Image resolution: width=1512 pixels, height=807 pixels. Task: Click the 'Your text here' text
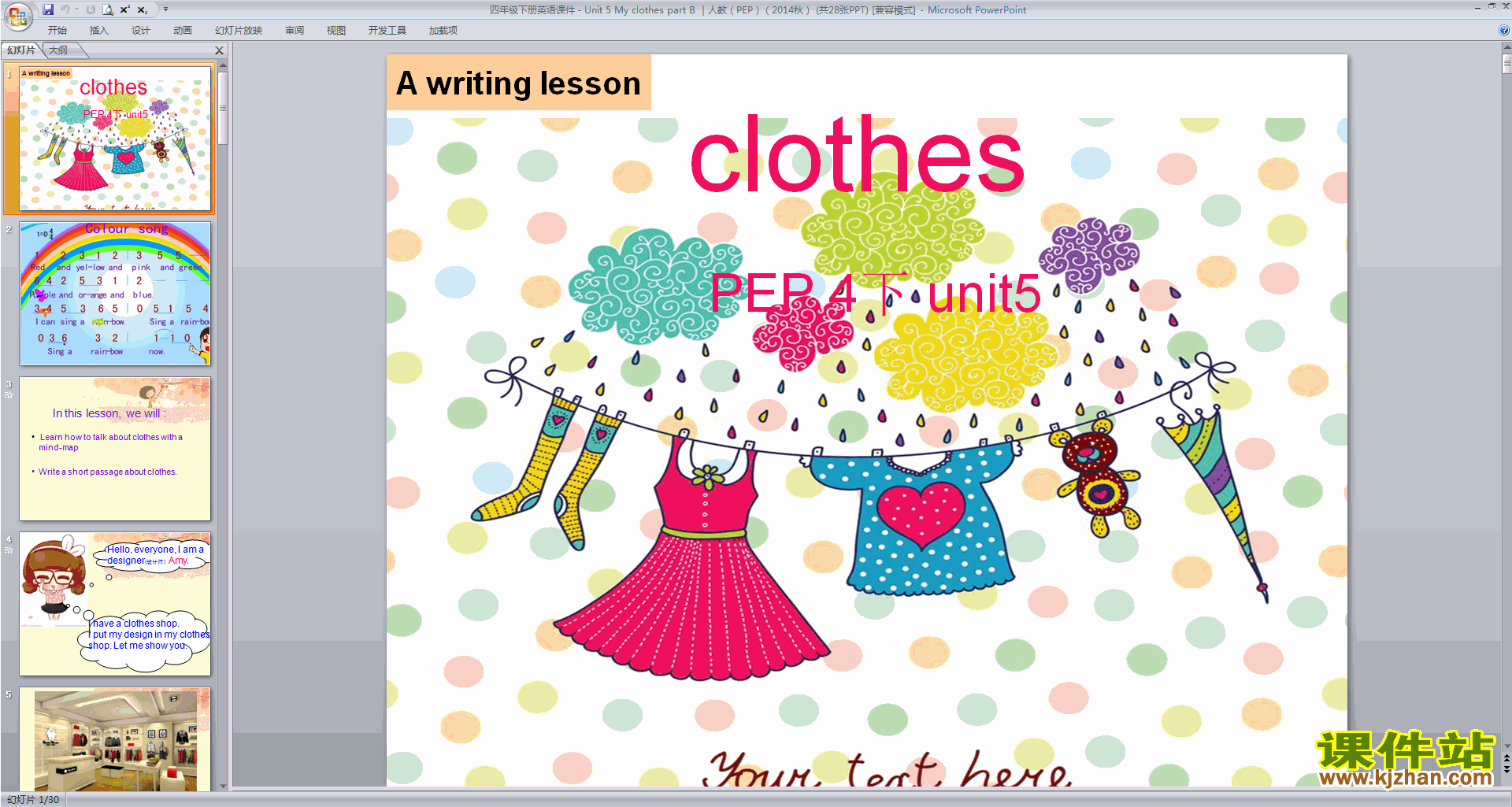887,768
